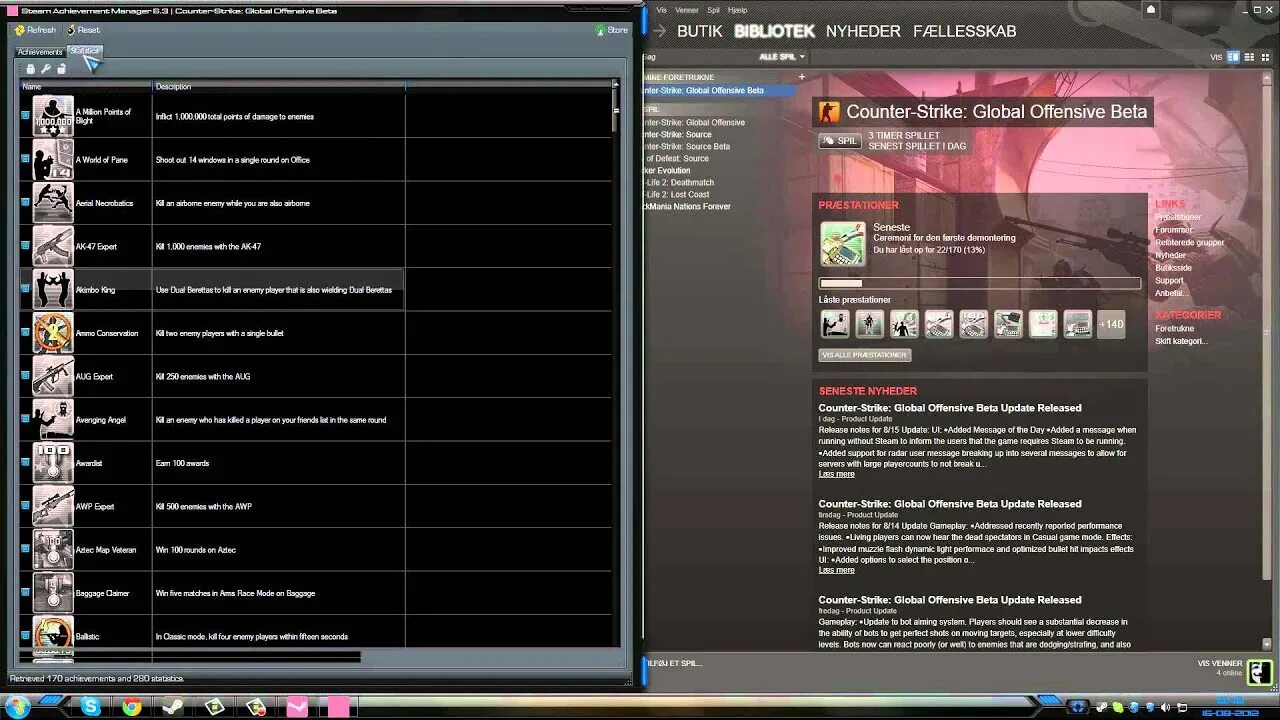The image size is (1280, 720).
Task: Click the Awardist achievement icon
Action: tap(53, 463)
